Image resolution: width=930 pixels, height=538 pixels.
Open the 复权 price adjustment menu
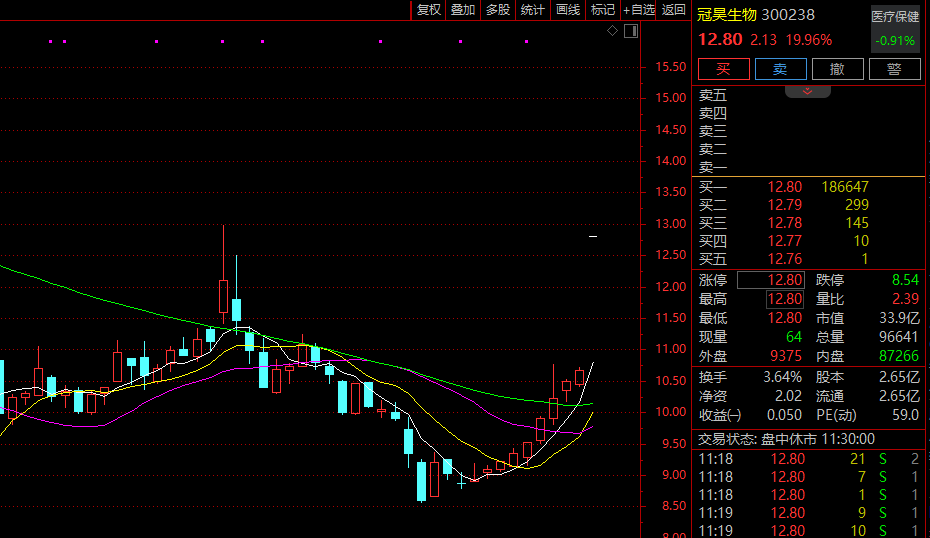(x=429, y=10)
